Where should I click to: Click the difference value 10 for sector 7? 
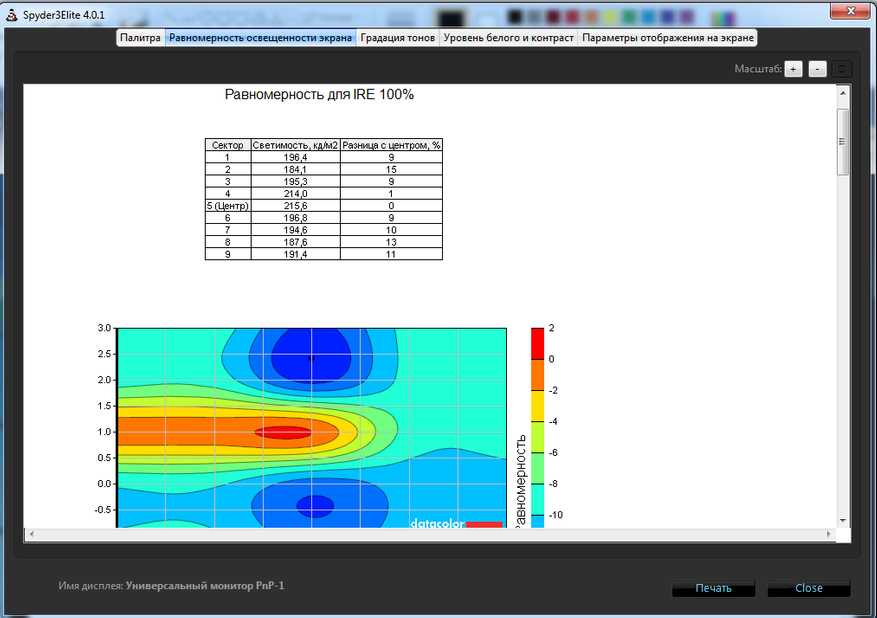pos(391,230)
